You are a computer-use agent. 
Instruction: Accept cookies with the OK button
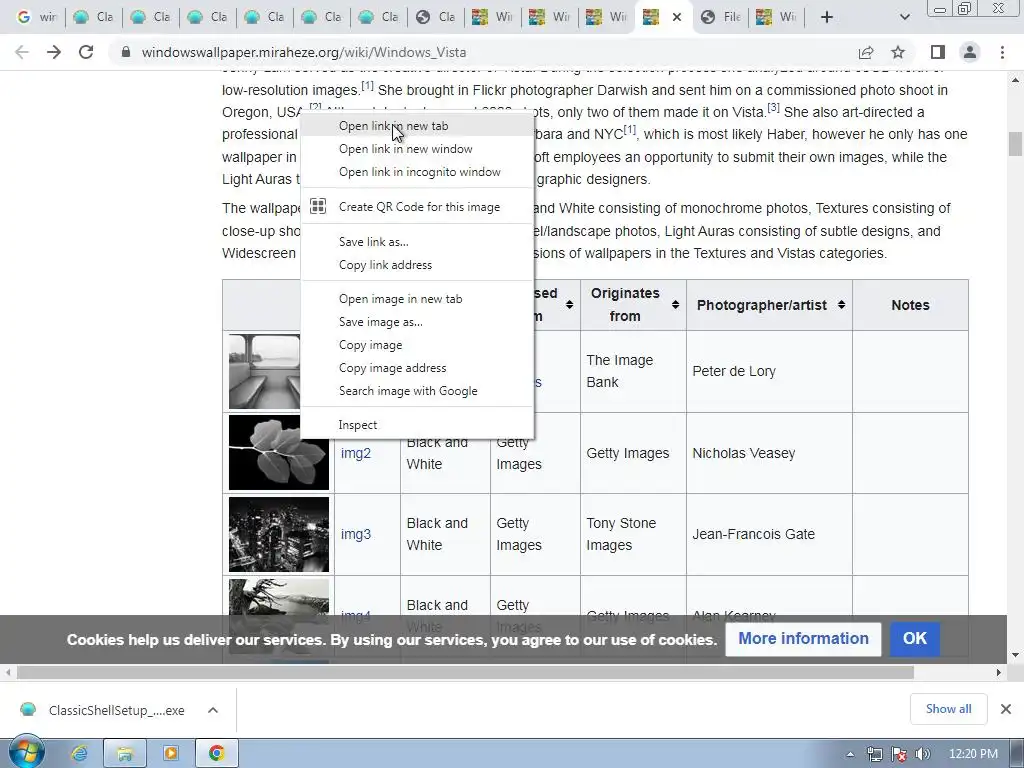tap(914, 639)
